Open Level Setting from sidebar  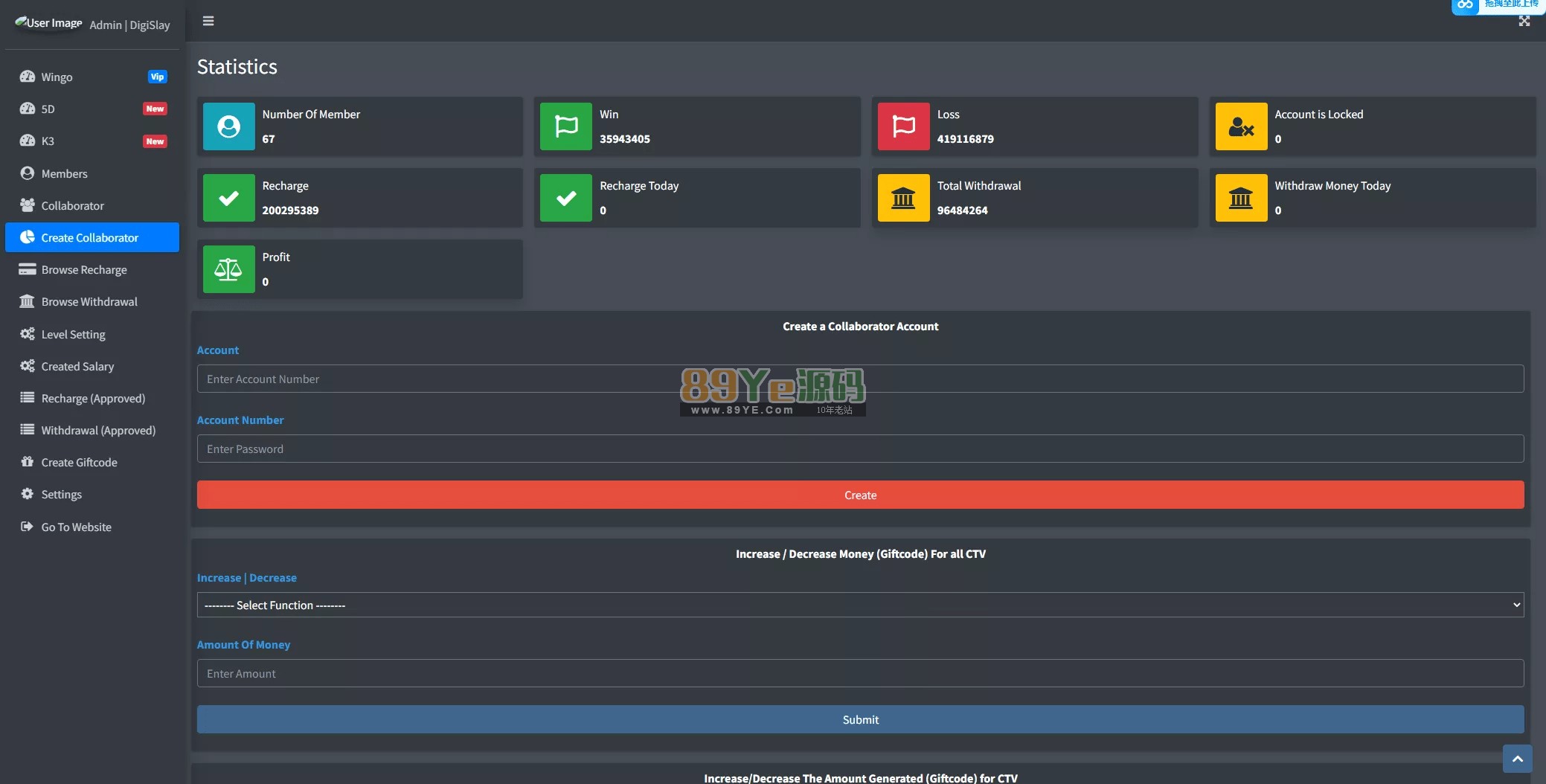coord(73,334)
